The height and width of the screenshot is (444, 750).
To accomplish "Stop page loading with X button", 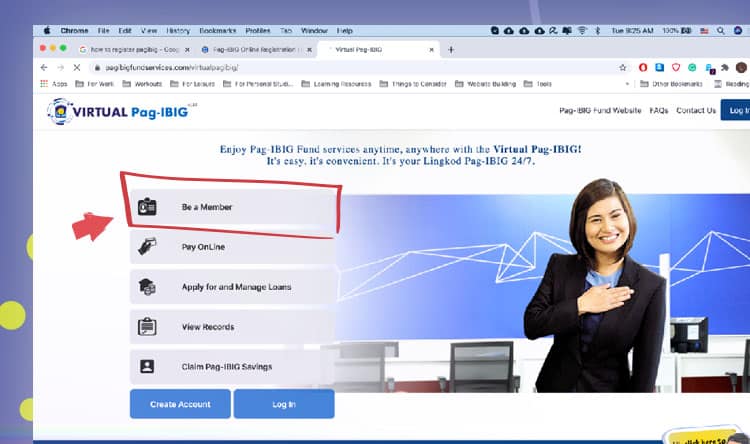I will click(77, 67).
